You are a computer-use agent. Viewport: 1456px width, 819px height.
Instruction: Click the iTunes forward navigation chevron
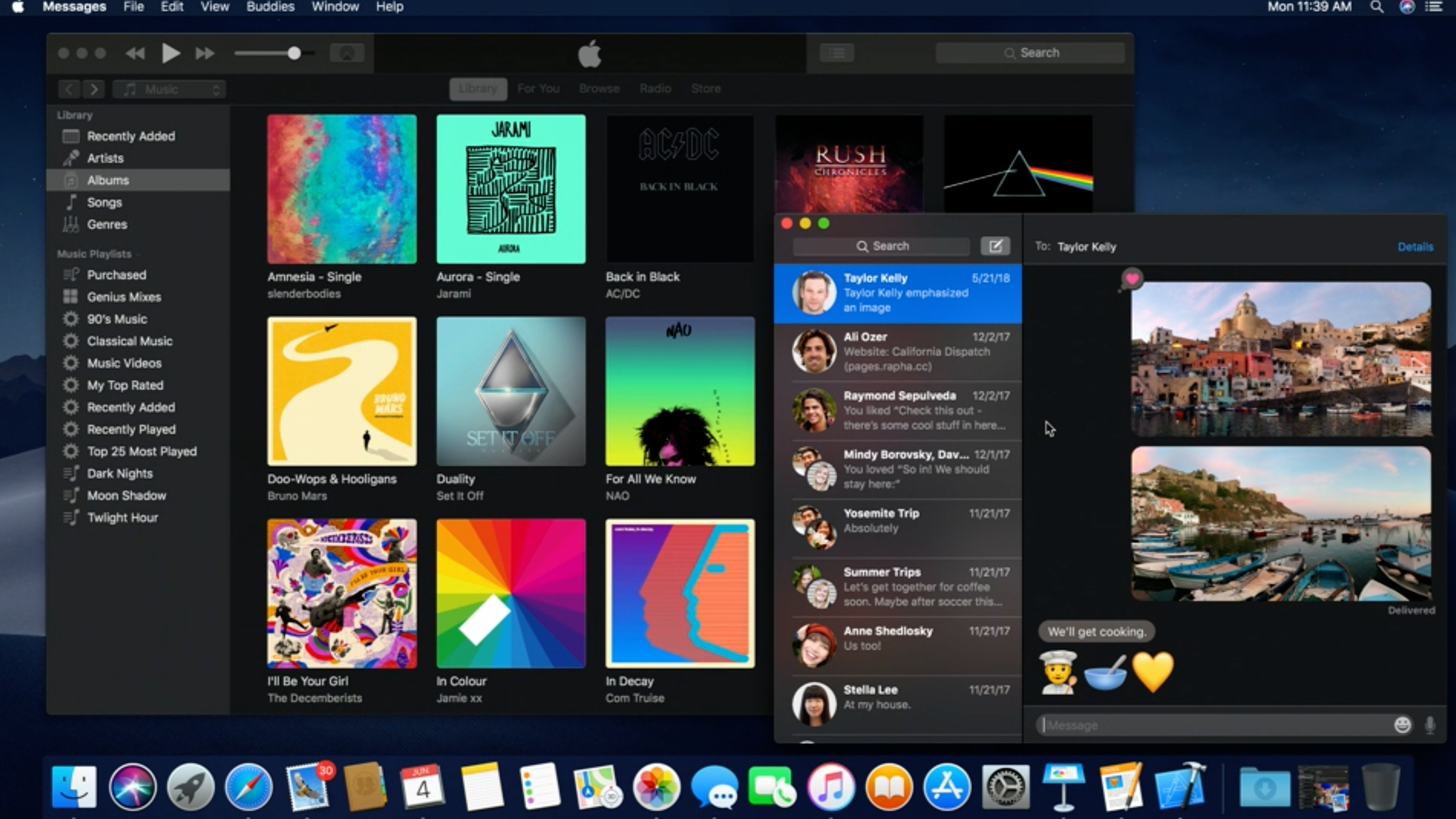coord(94,89)
